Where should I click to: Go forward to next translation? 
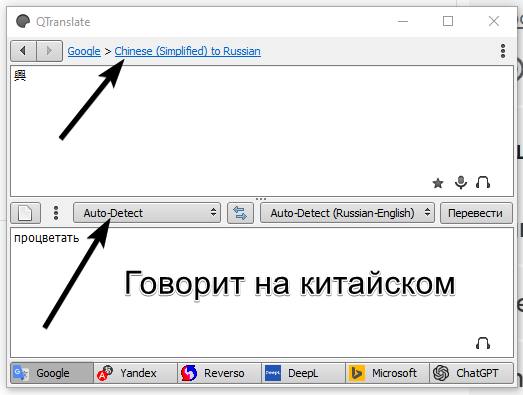pos(49,51)
